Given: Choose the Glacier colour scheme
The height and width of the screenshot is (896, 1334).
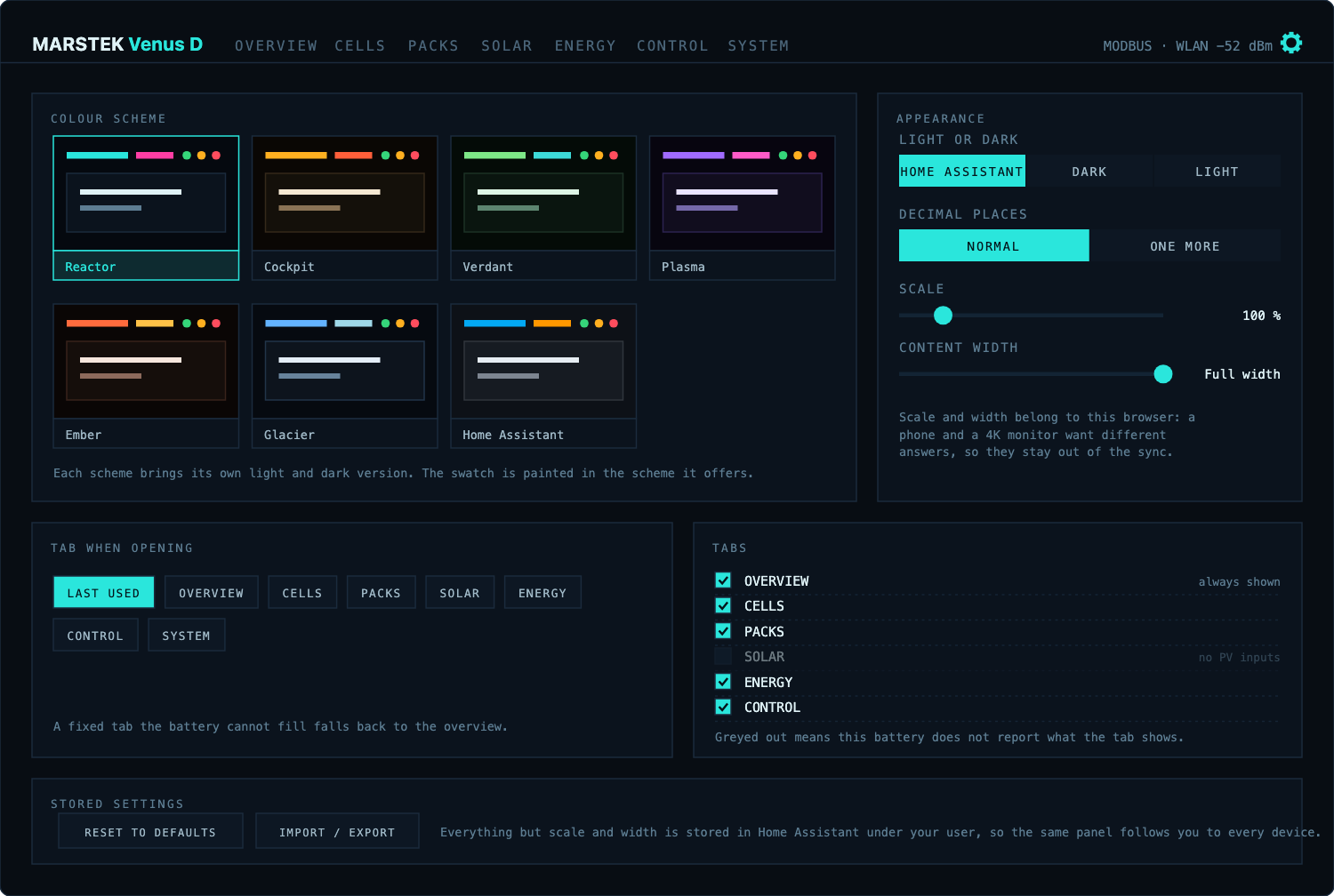Looking at the screenshot, I should 344,376.
